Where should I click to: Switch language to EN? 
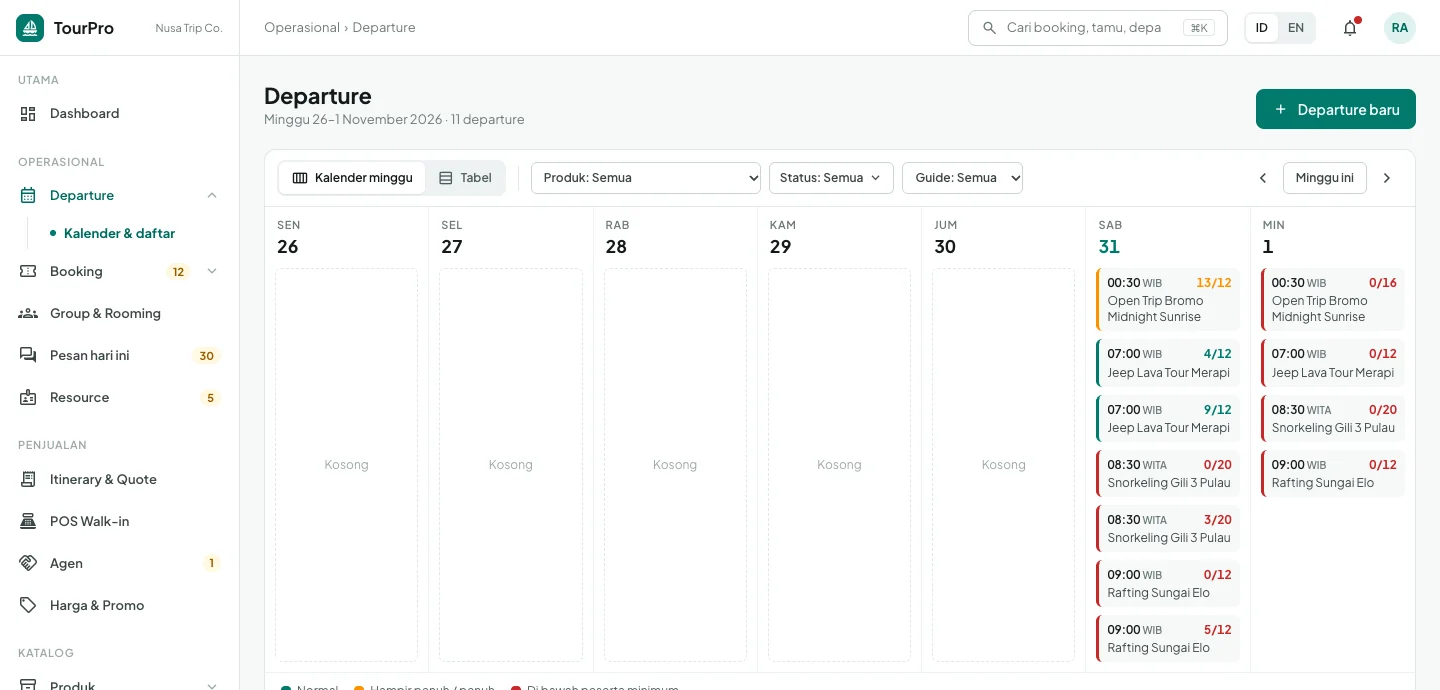[1296, 28]
